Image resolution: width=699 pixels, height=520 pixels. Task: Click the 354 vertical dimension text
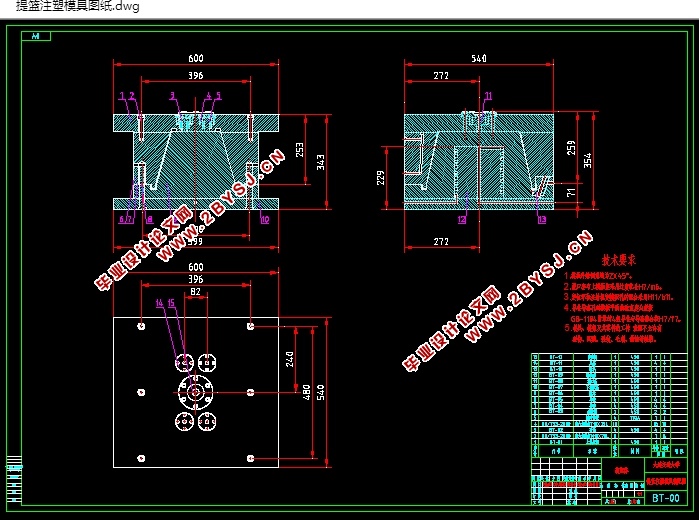588,161
